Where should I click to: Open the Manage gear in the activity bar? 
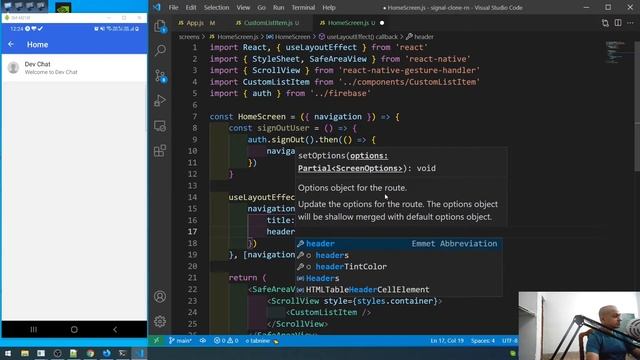(x=160, y=321)
